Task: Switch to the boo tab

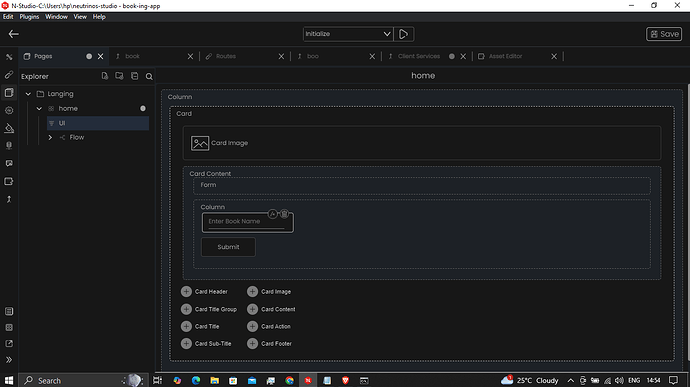Action: [312, 56]
